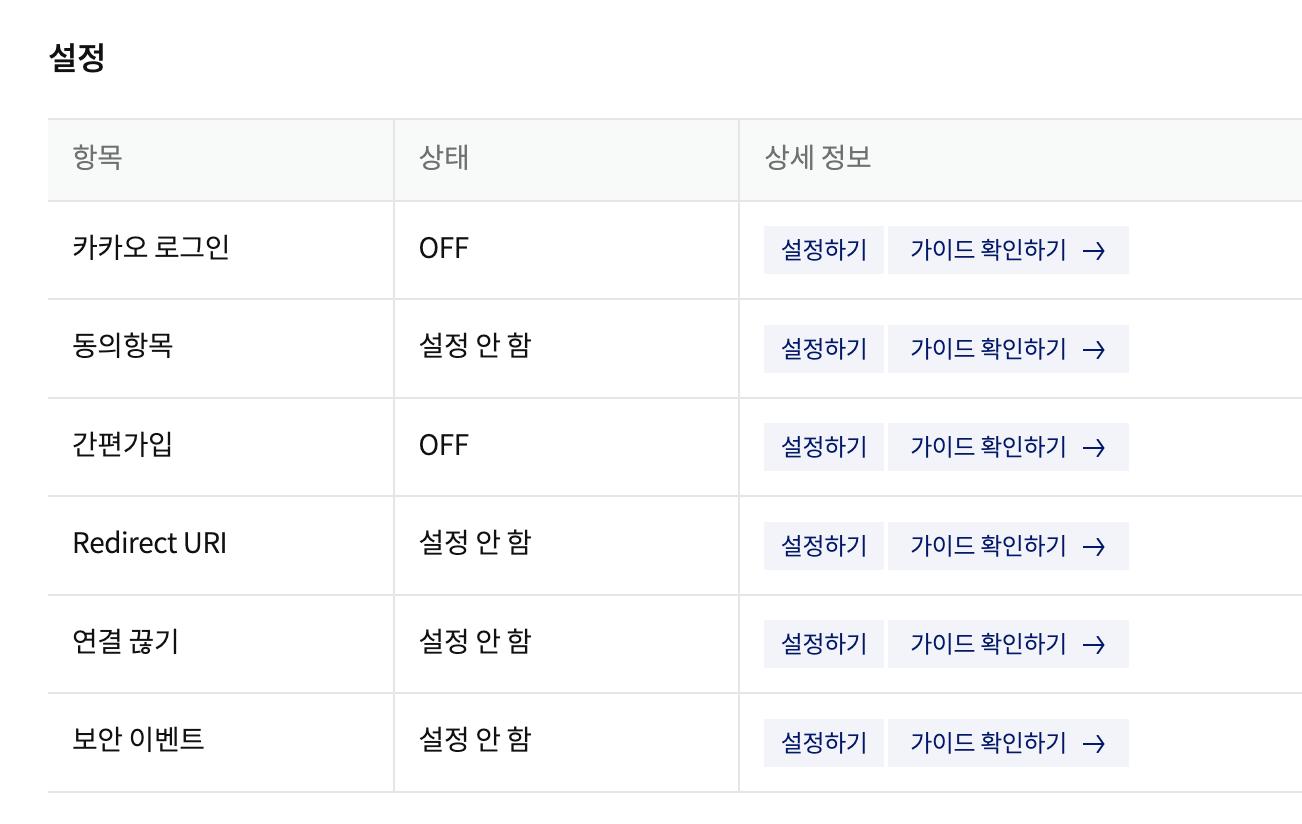Open 가이드 확인하기 for 동의항목
Screen dimensions: 1302x824
1008,349
